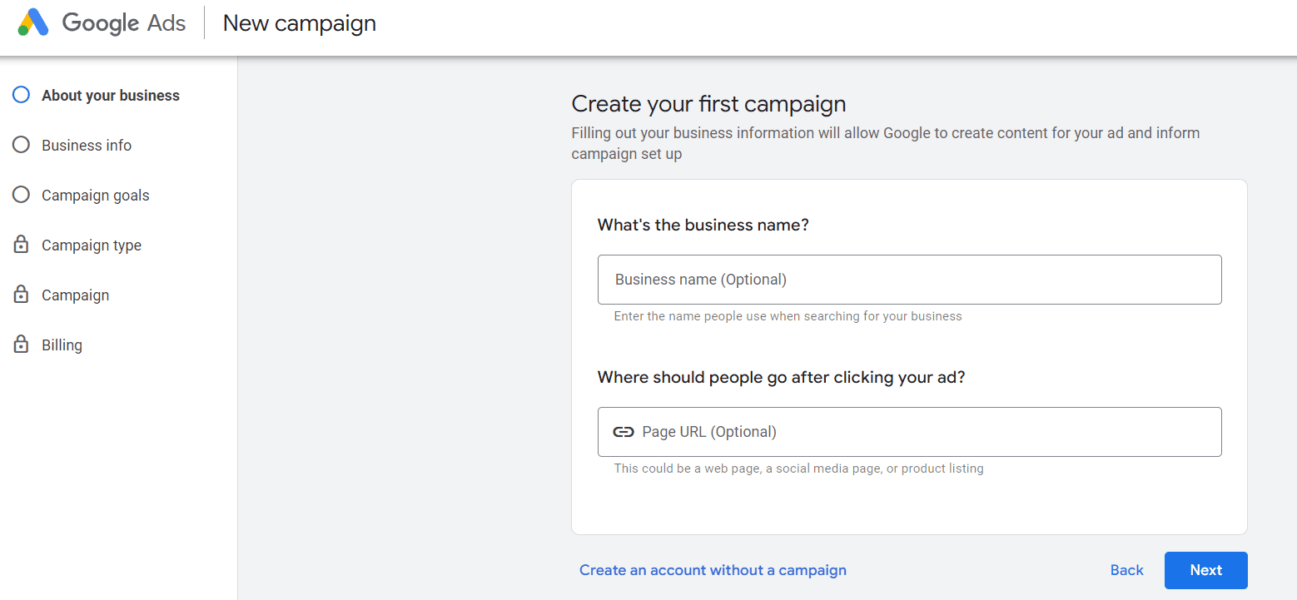Click the Google Ads wordmark
The image size is (1297, 600).
point(123,22)
